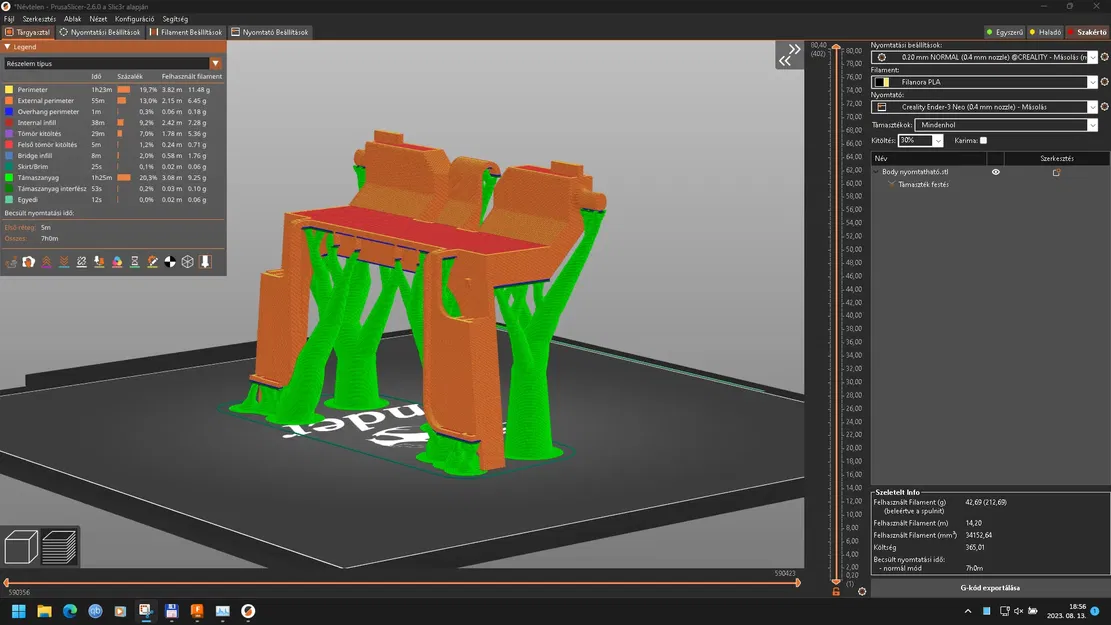This screenshot has height=625, width=1111.
Task: Toggle center of gravity marker icon
Action: tap(170, 261)
